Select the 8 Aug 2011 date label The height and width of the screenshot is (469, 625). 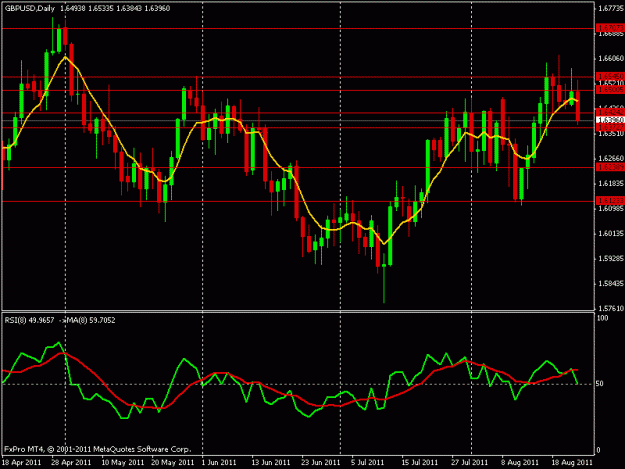(520, 463)
